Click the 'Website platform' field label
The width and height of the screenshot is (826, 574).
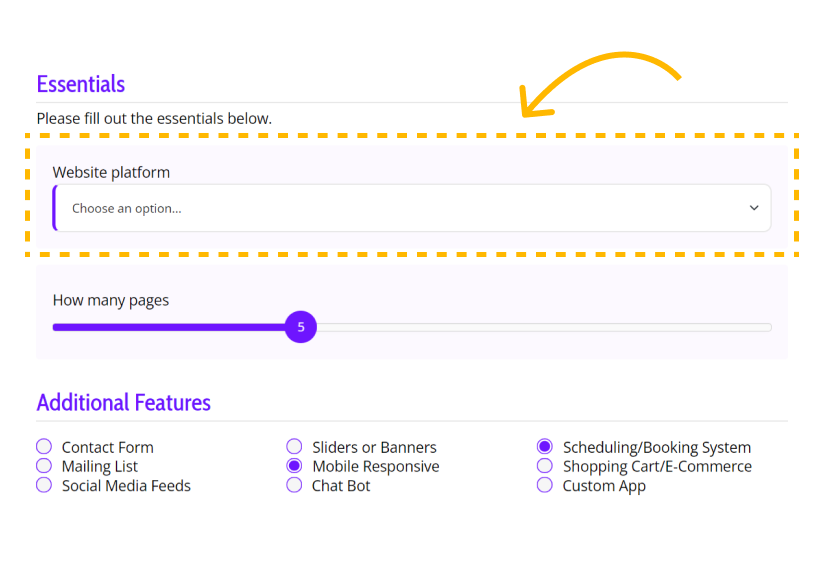point(111,172)
